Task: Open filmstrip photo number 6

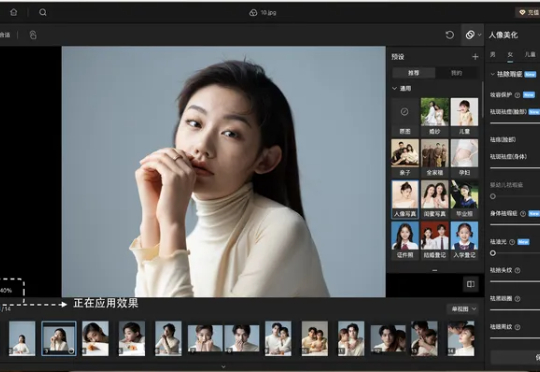Action: coord(168,338)
